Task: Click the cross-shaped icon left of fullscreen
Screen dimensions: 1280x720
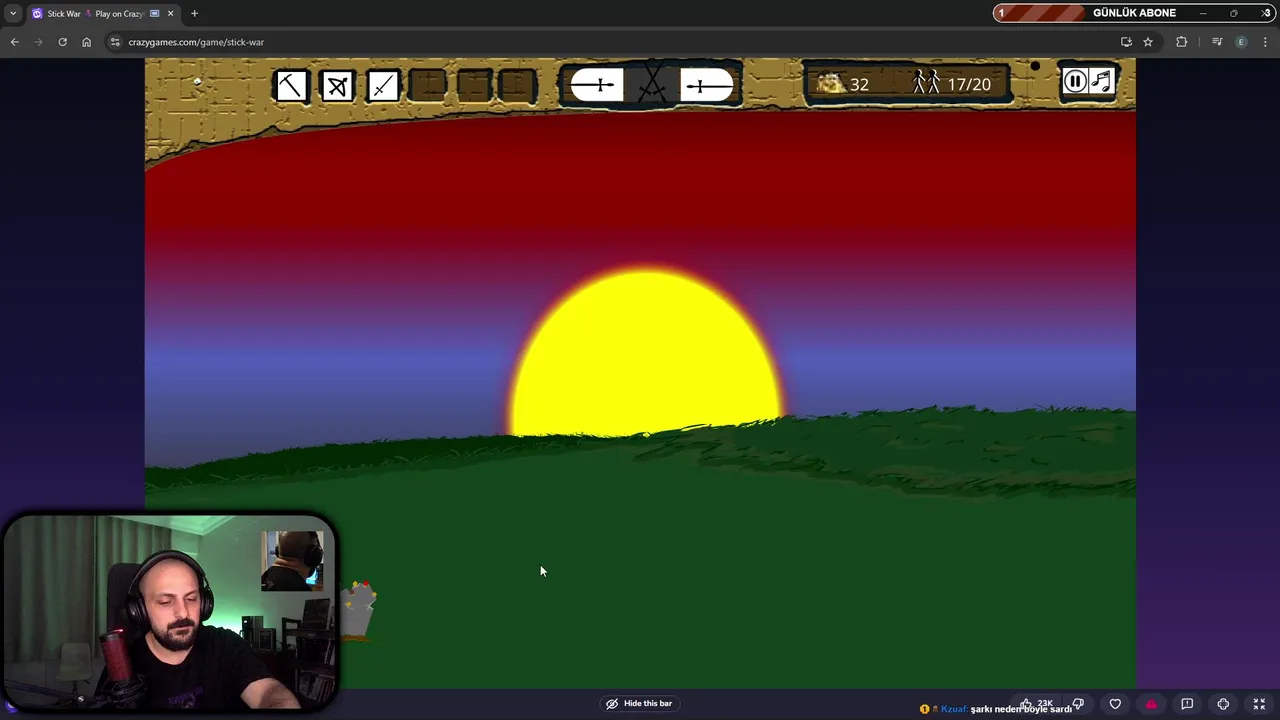Action: pyautogui.click(x=1223, y=704)
